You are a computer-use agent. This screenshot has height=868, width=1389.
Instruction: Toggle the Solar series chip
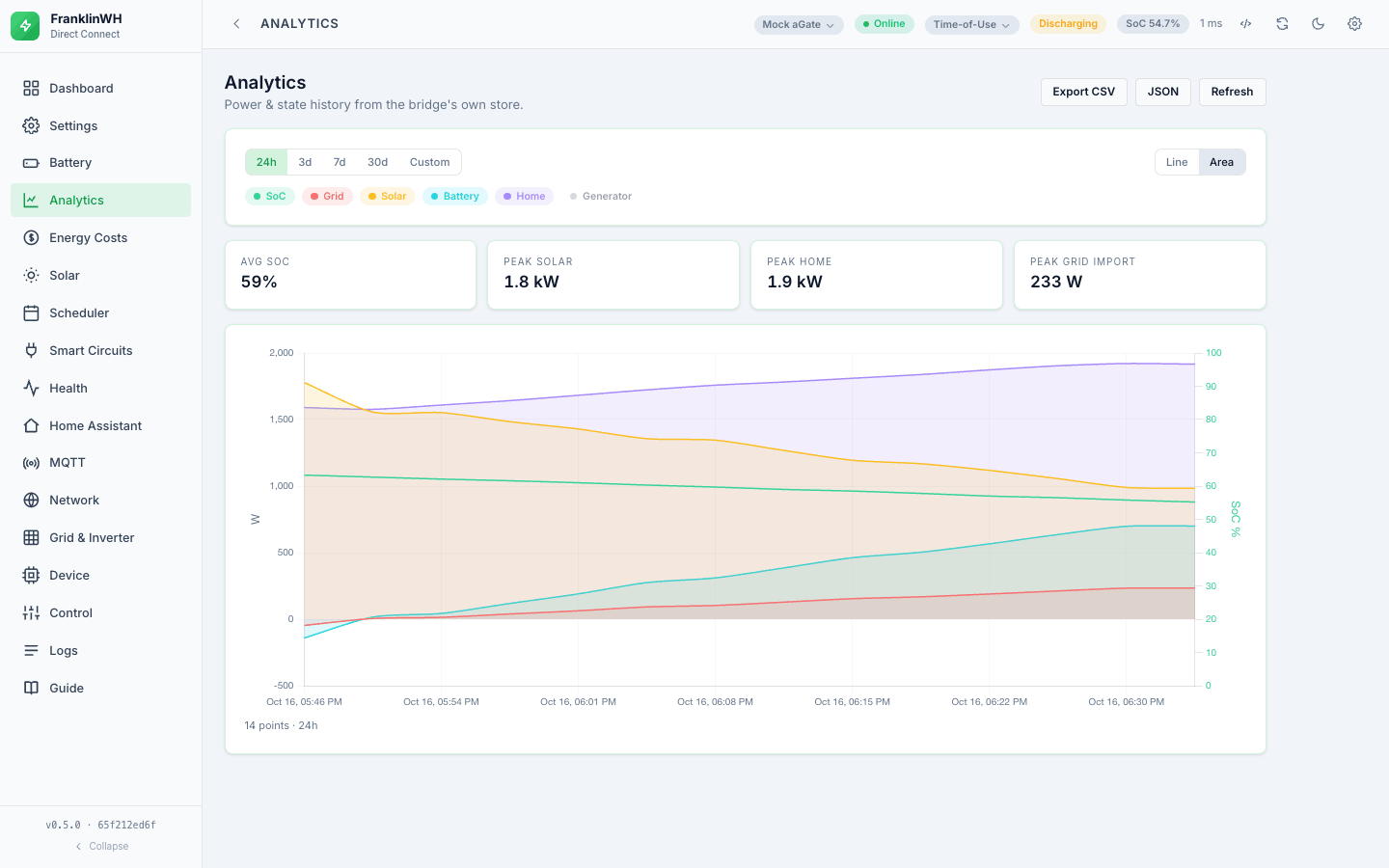[x=388, y=197]
